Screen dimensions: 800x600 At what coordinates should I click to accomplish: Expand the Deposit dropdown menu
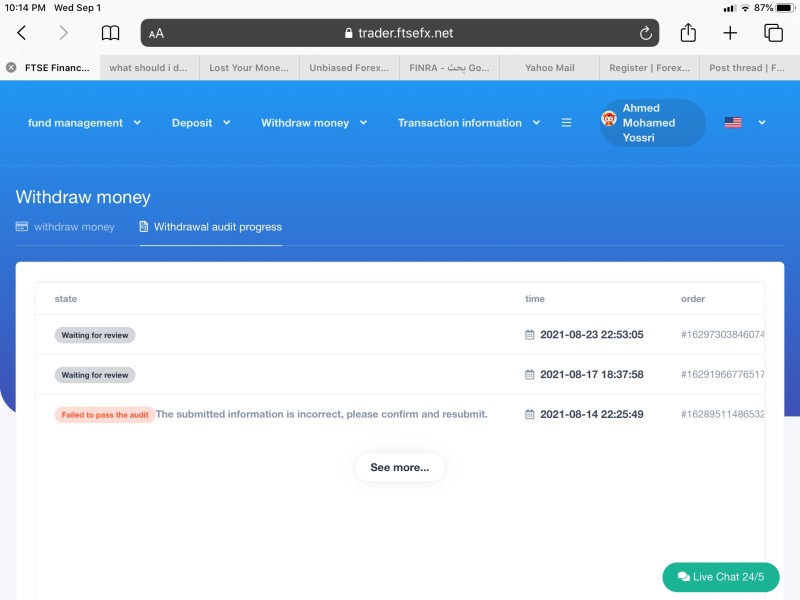tap(201, 122)
